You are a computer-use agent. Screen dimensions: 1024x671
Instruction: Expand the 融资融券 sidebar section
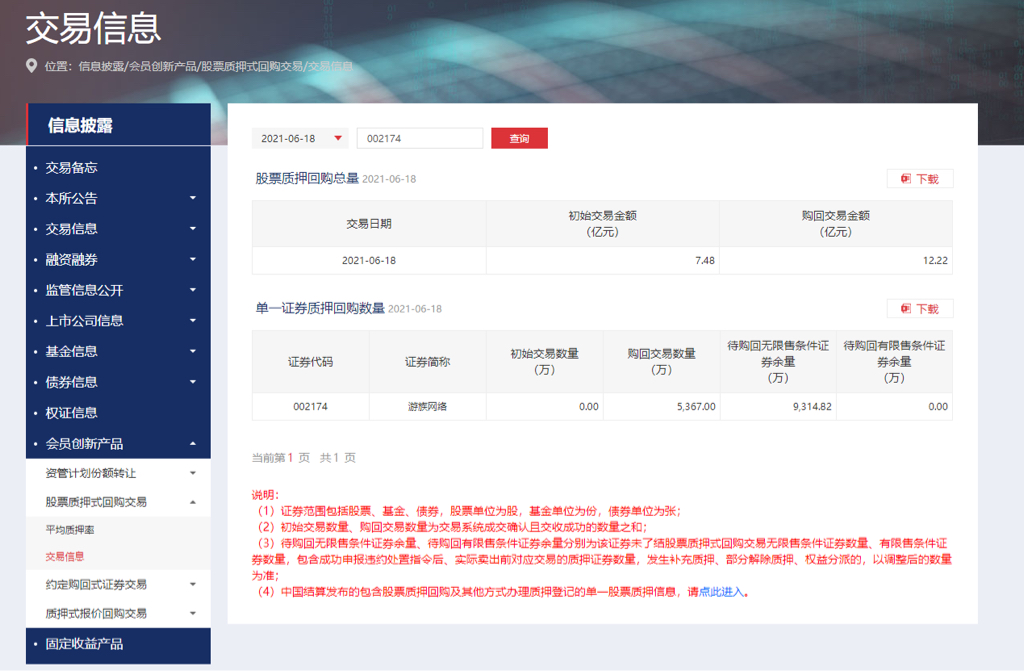pos(193,260)
